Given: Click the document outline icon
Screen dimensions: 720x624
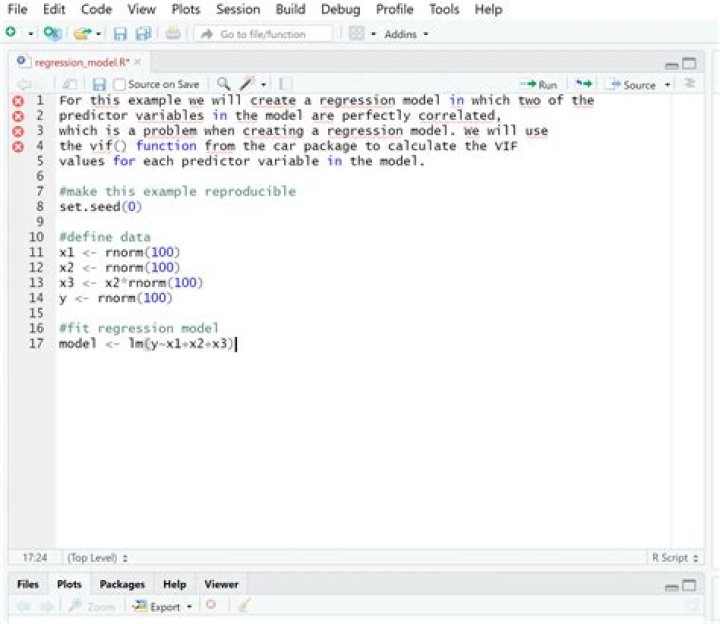Looking at the screenshot, I should (689, 83).
